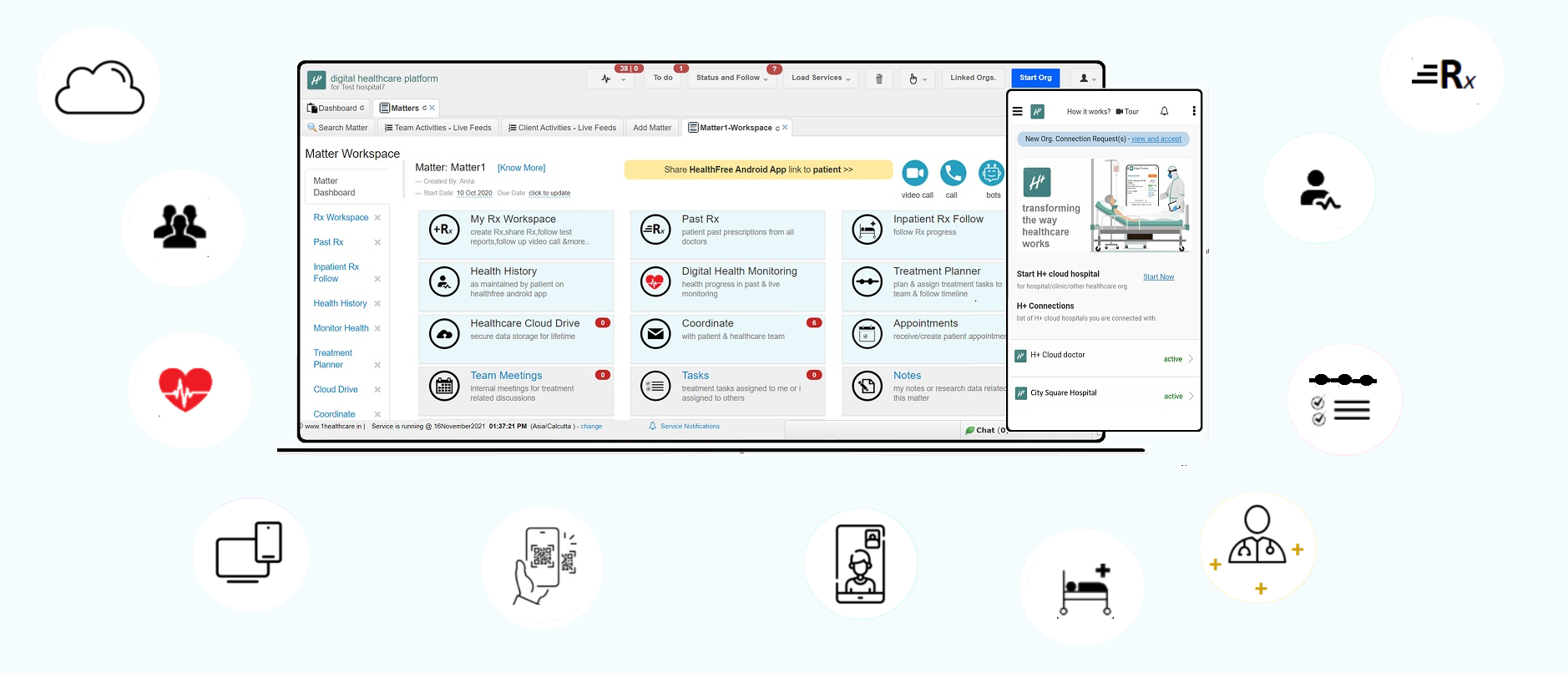Image resolution: width=1568 pixels, height=673 pixels.
Task: Open the Search Matter tab
Action: (x=338, y=128)
